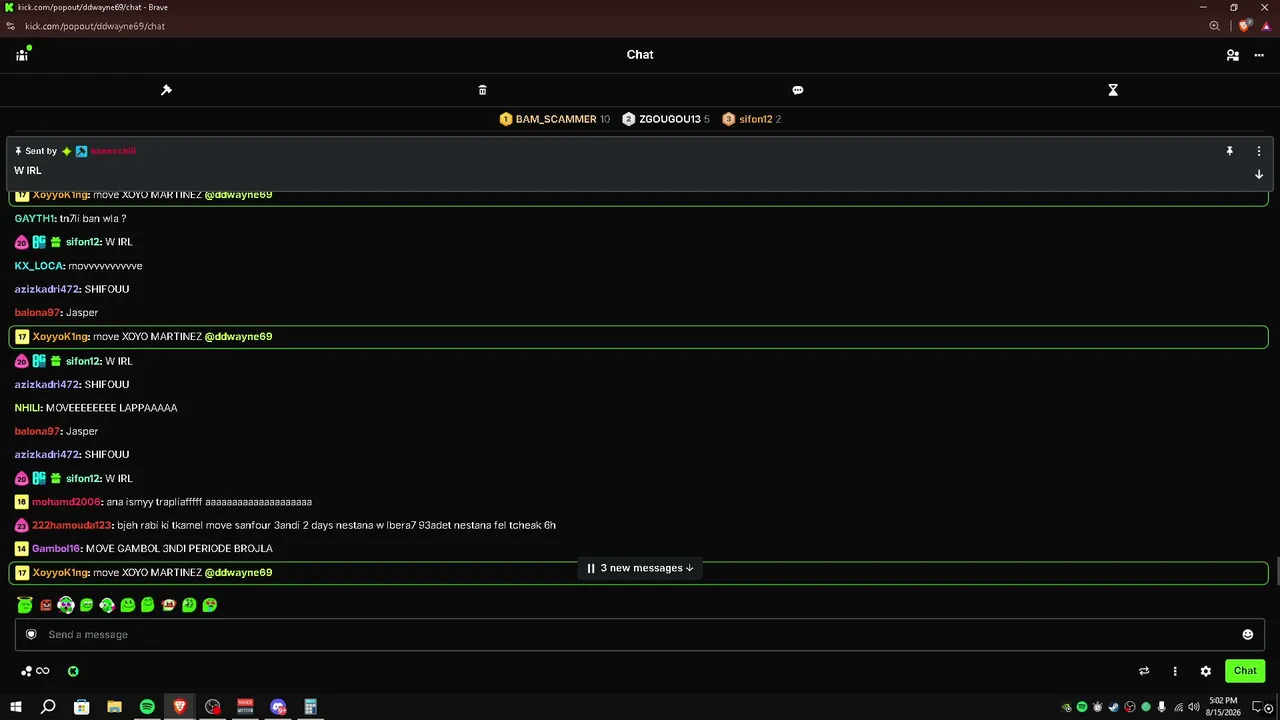Jump to the 3 new messages
Image resolution: width=1280 pixels, height=720 pixels.
640,568
